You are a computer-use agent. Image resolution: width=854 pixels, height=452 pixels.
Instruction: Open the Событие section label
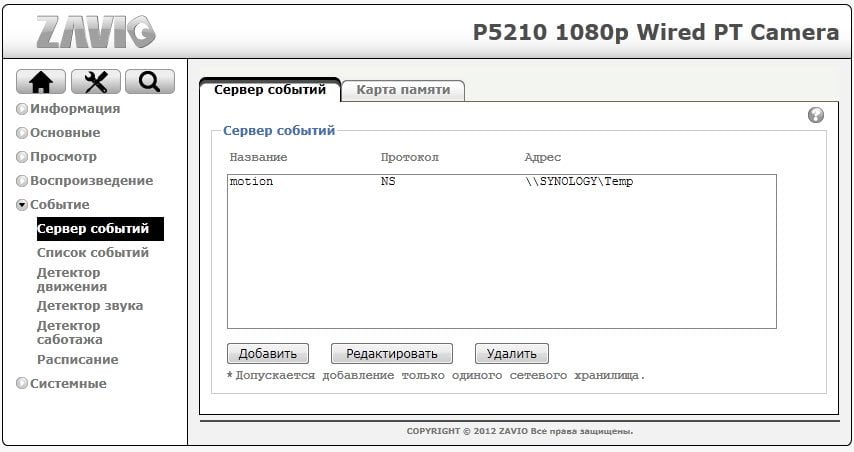[60, 204]
